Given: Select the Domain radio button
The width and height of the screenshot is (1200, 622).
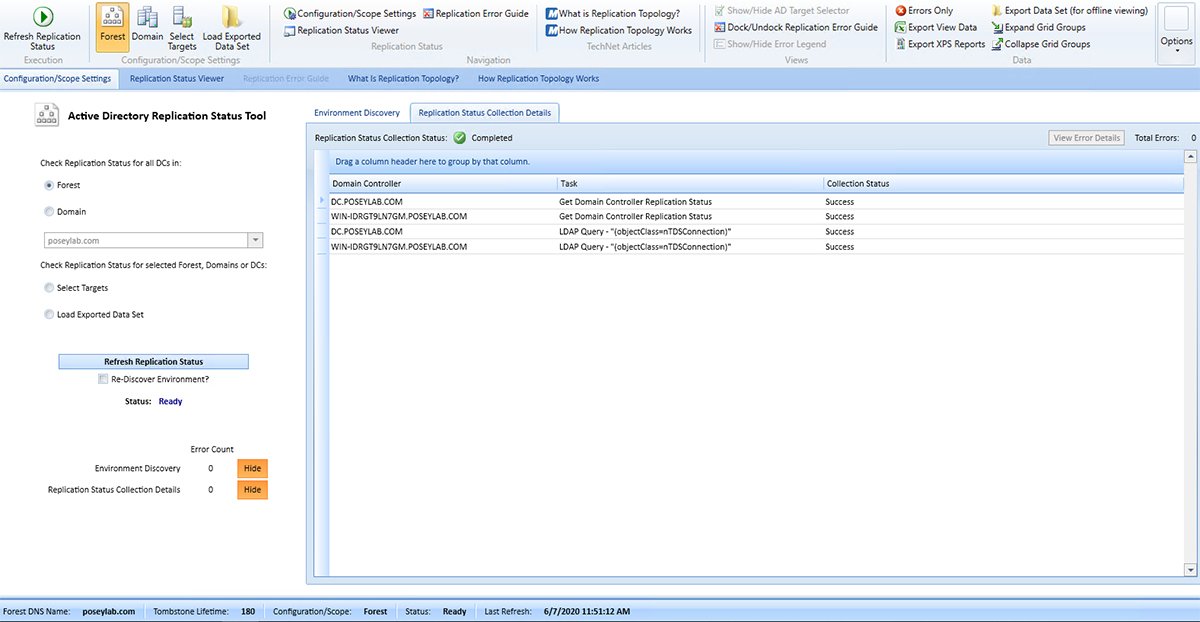Looking at the screenshot, I should [50, 212].
